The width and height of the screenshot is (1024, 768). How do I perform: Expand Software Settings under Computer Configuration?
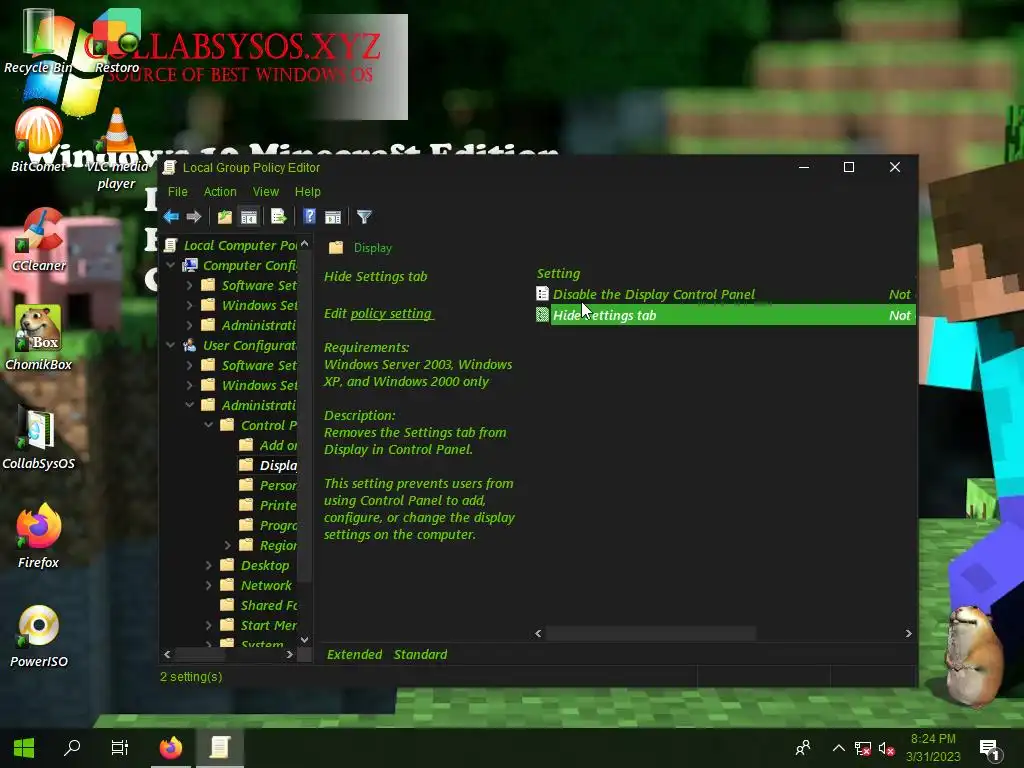[x=189, y=285]
